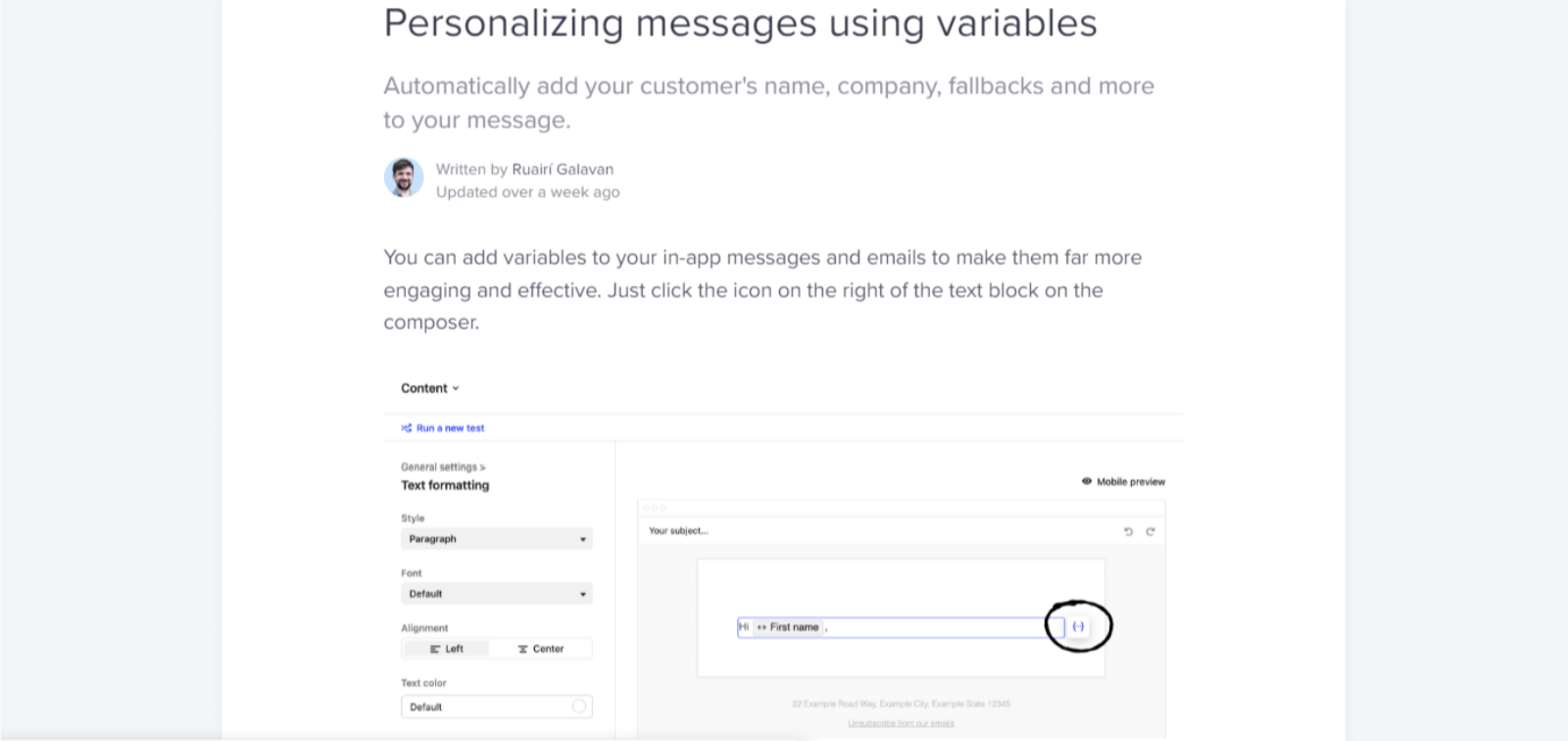
Task: Open General settings breadcrumb
Action: tap(443, 467)
